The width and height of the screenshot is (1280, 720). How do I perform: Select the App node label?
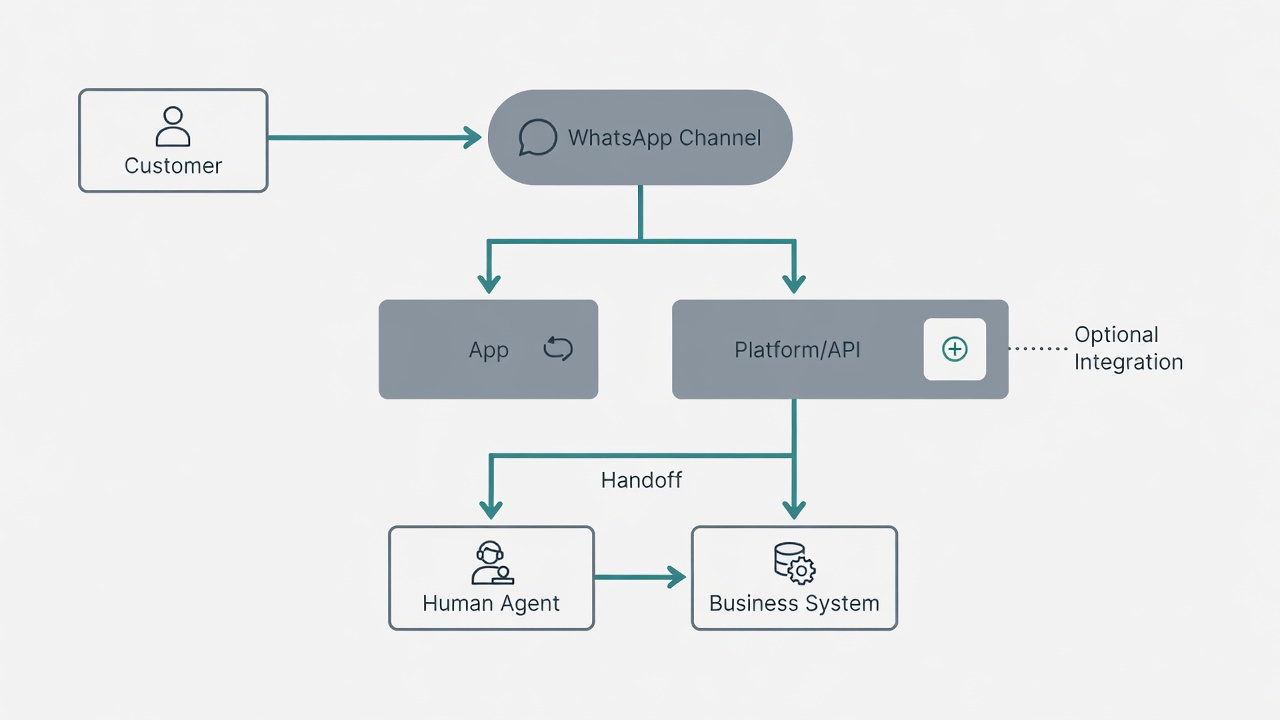click(489, 351)
